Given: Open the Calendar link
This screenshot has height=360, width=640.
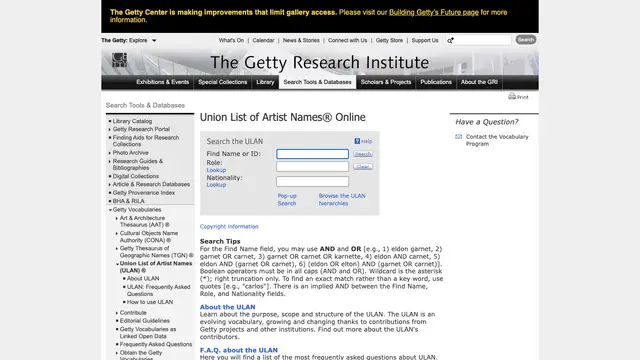Looking at the screenshot, I should [263, 40].
